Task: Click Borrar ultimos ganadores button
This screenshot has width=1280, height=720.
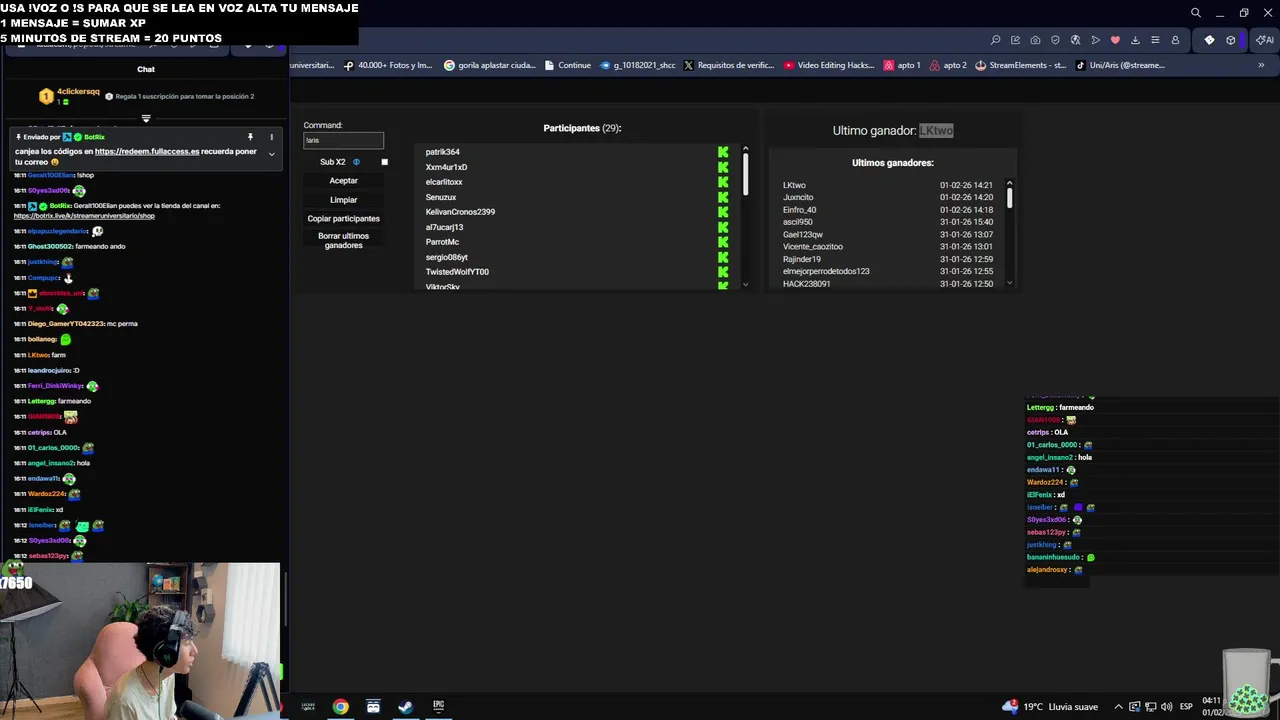Action: pos(343,241)
